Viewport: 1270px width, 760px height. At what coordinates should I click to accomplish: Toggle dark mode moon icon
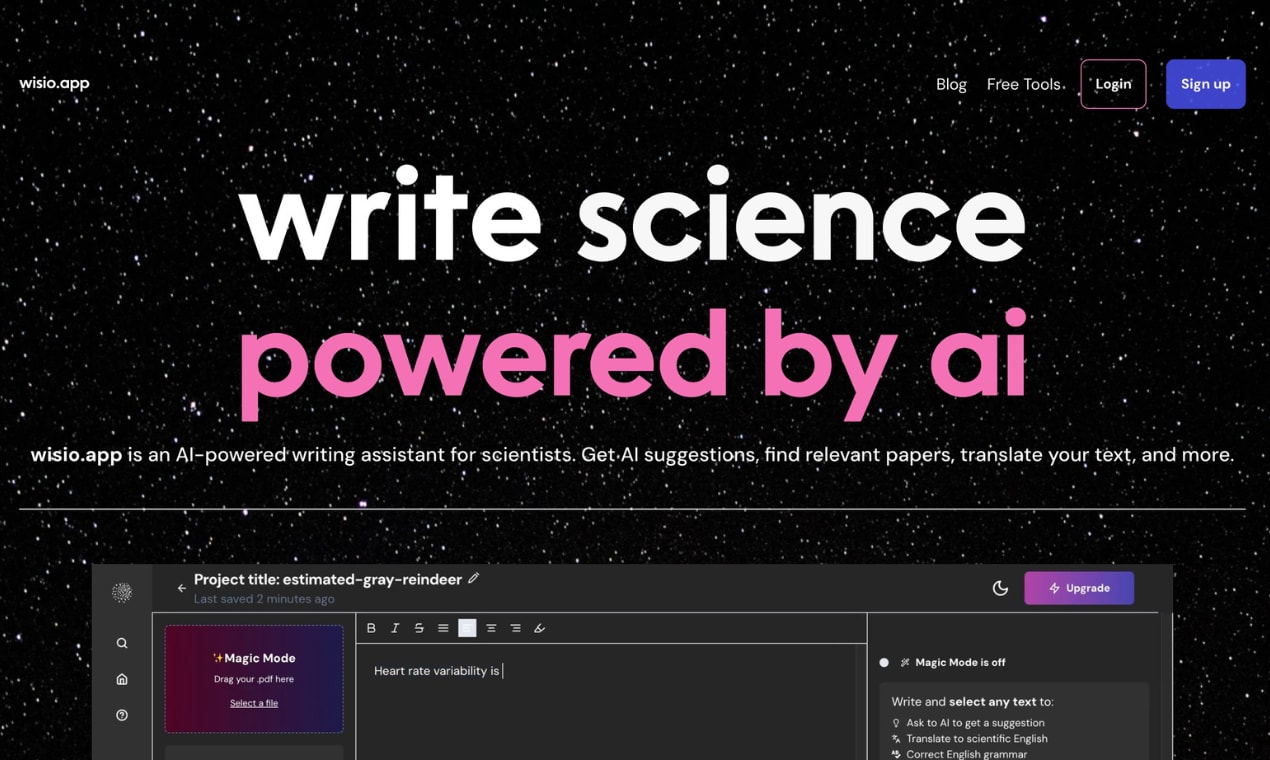point(1000,588)
